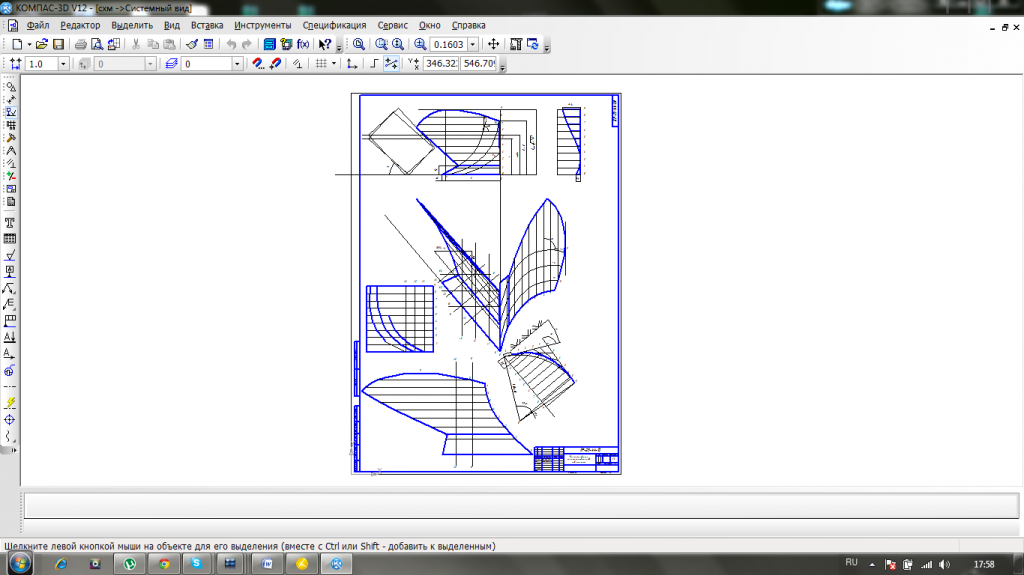Open the Variables f(x) panel
The width and height of the screenshot is (1024, 575).
point(303,44)
